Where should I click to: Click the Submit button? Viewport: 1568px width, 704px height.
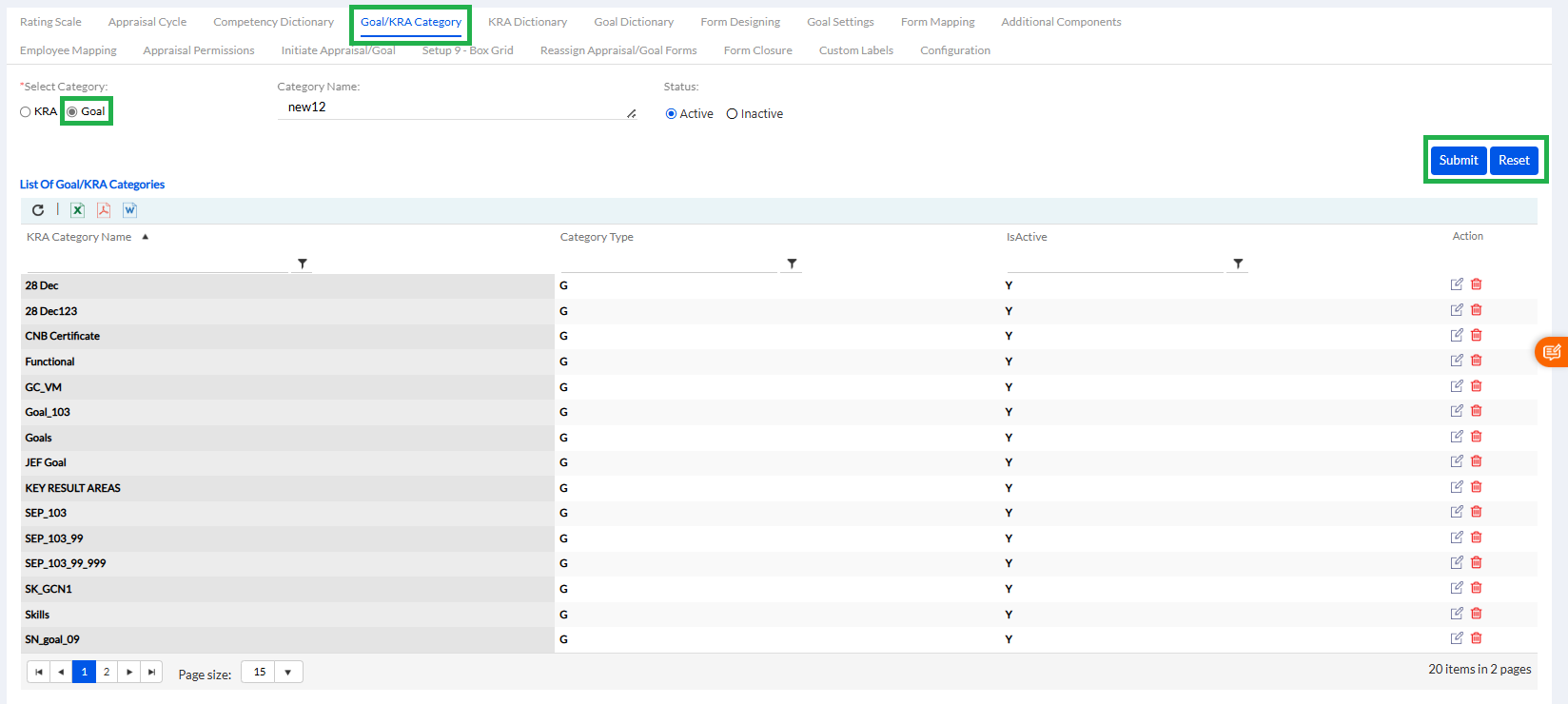[1458, 160]
